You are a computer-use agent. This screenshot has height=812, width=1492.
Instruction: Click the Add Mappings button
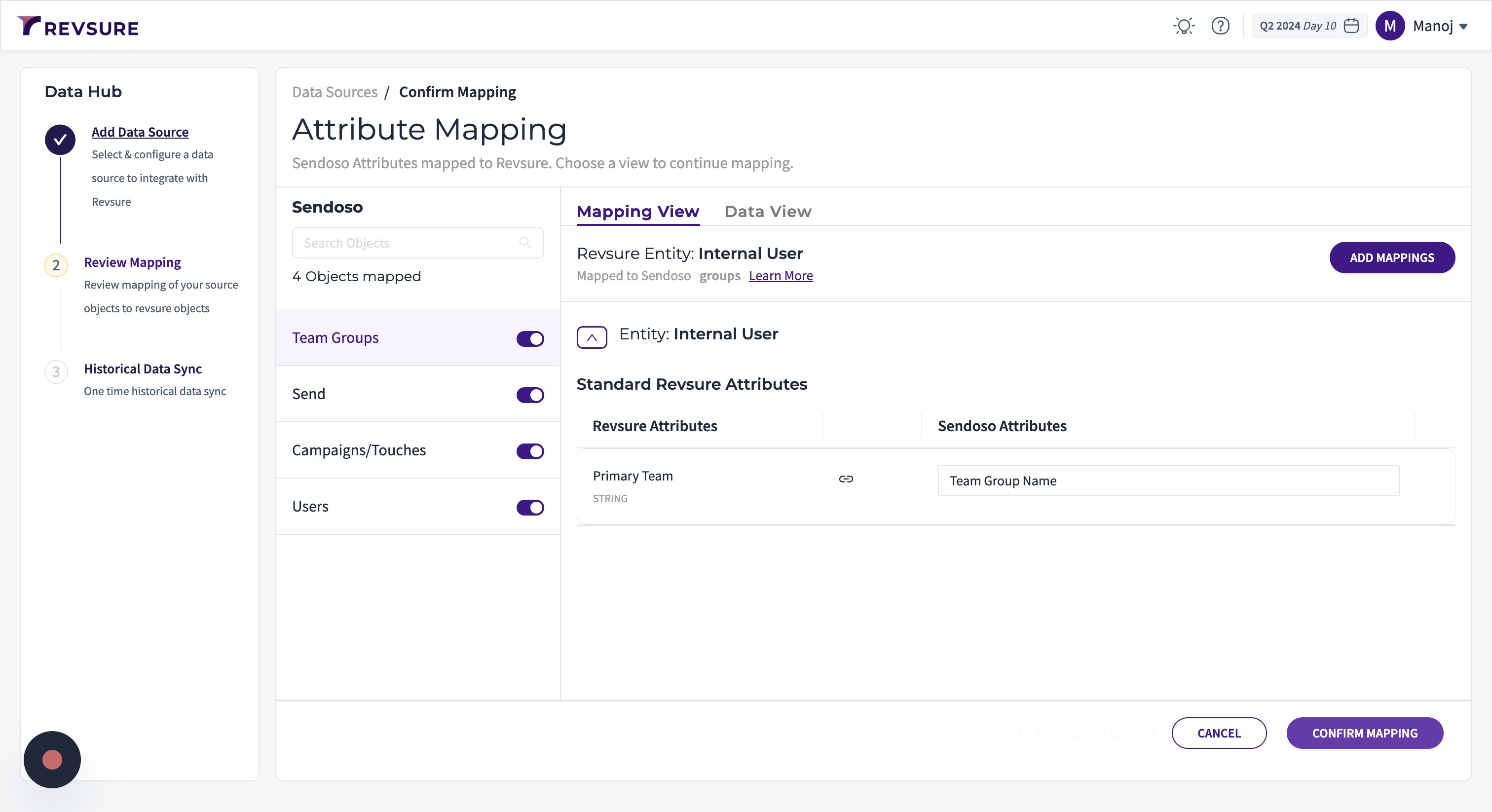[1391, 258]
